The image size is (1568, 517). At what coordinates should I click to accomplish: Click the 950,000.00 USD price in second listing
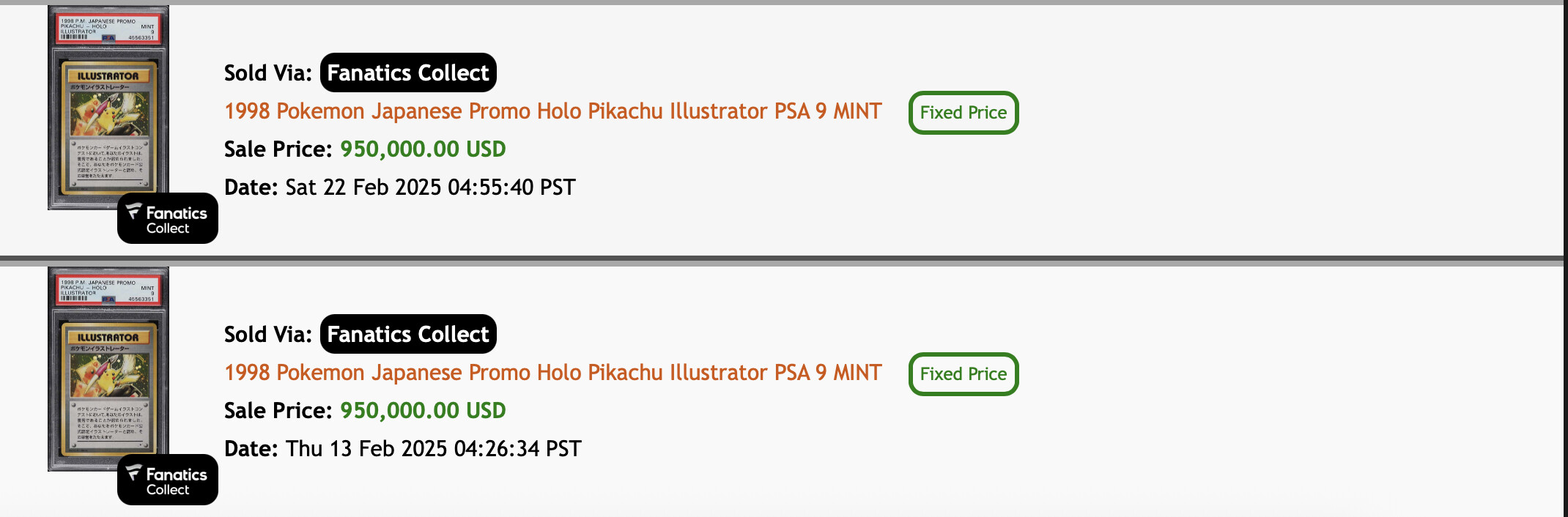[423, 411]
